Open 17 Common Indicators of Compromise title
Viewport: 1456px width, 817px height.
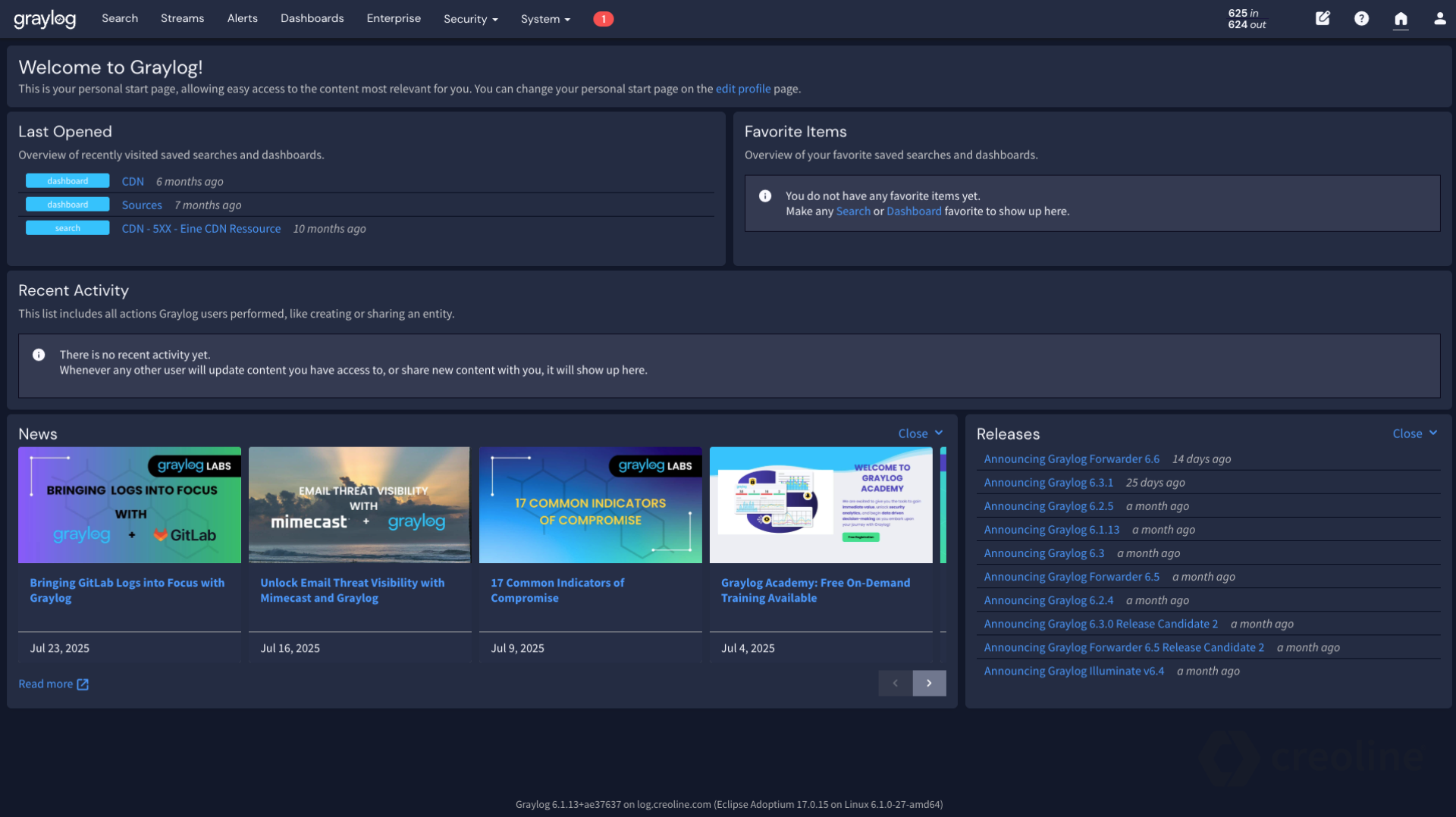(557, 590)
